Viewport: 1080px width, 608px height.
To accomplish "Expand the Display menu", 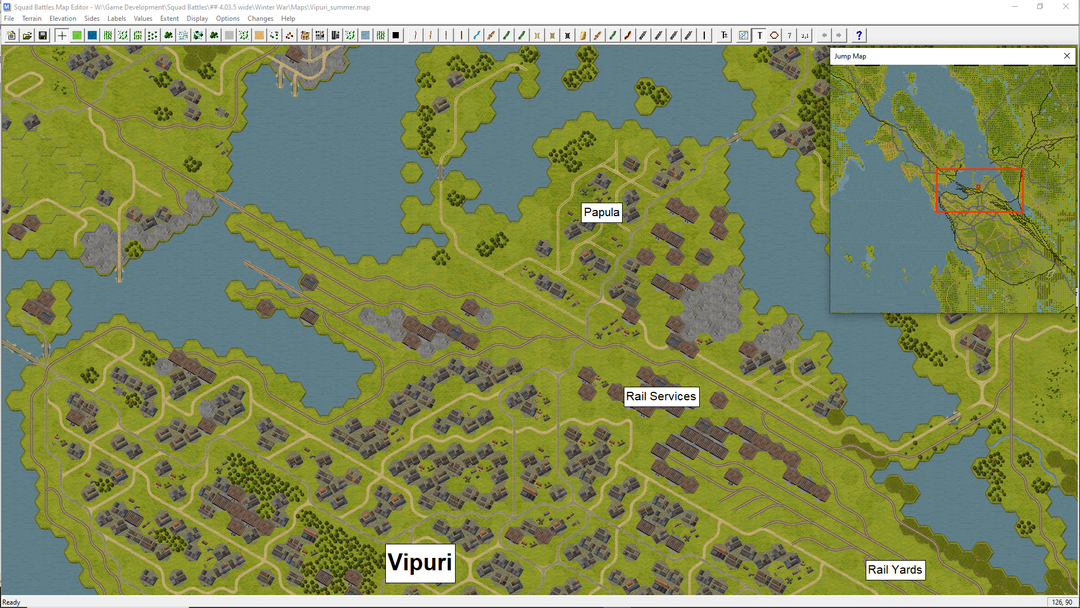I will (197, 19).
